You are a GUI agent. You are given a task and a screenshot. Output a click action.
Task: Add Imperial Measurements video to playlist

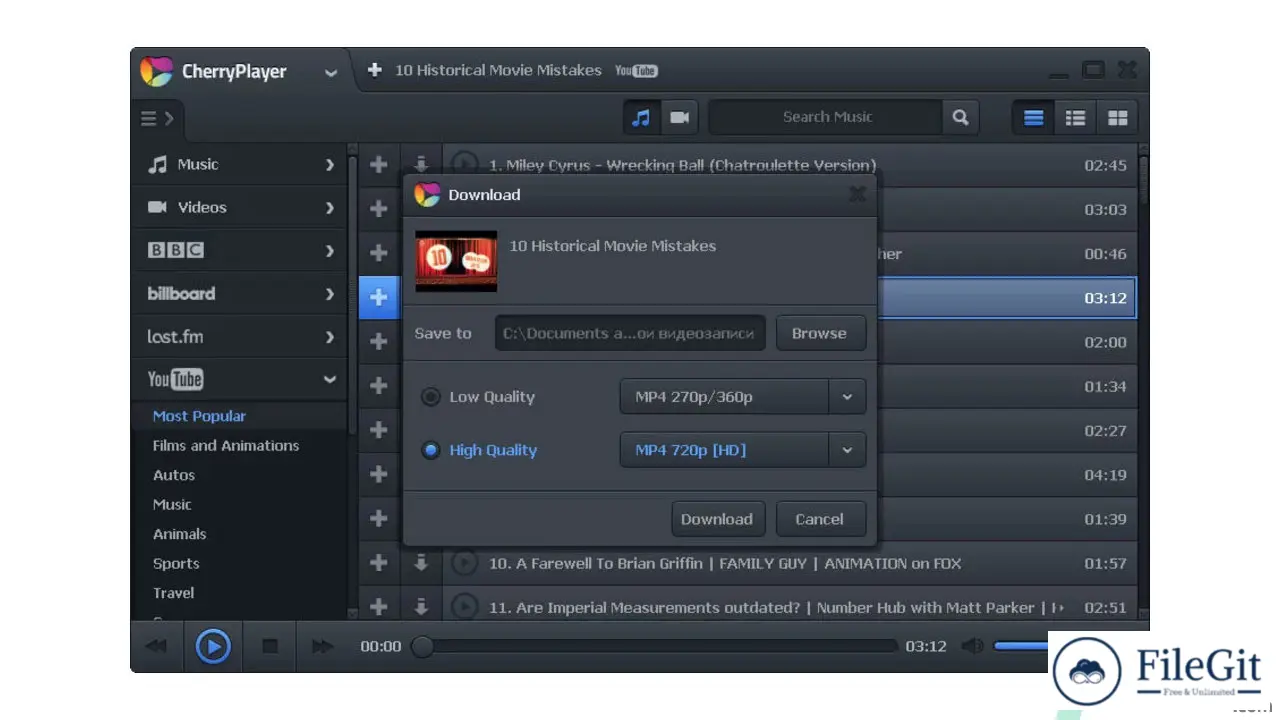click(378, 607)
